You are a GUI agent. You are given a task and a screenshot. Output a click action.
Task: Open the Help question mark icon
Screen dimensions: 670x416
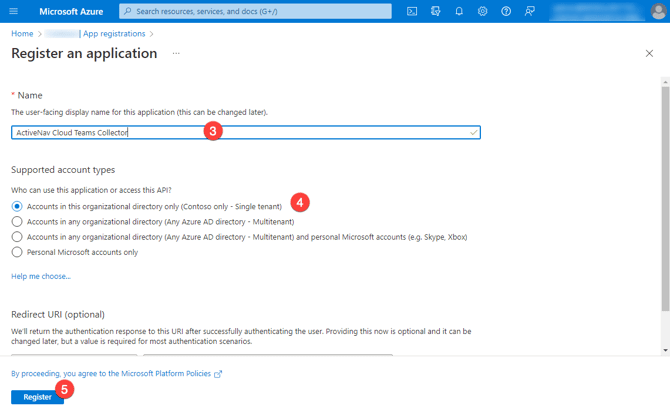pos(506,12)
